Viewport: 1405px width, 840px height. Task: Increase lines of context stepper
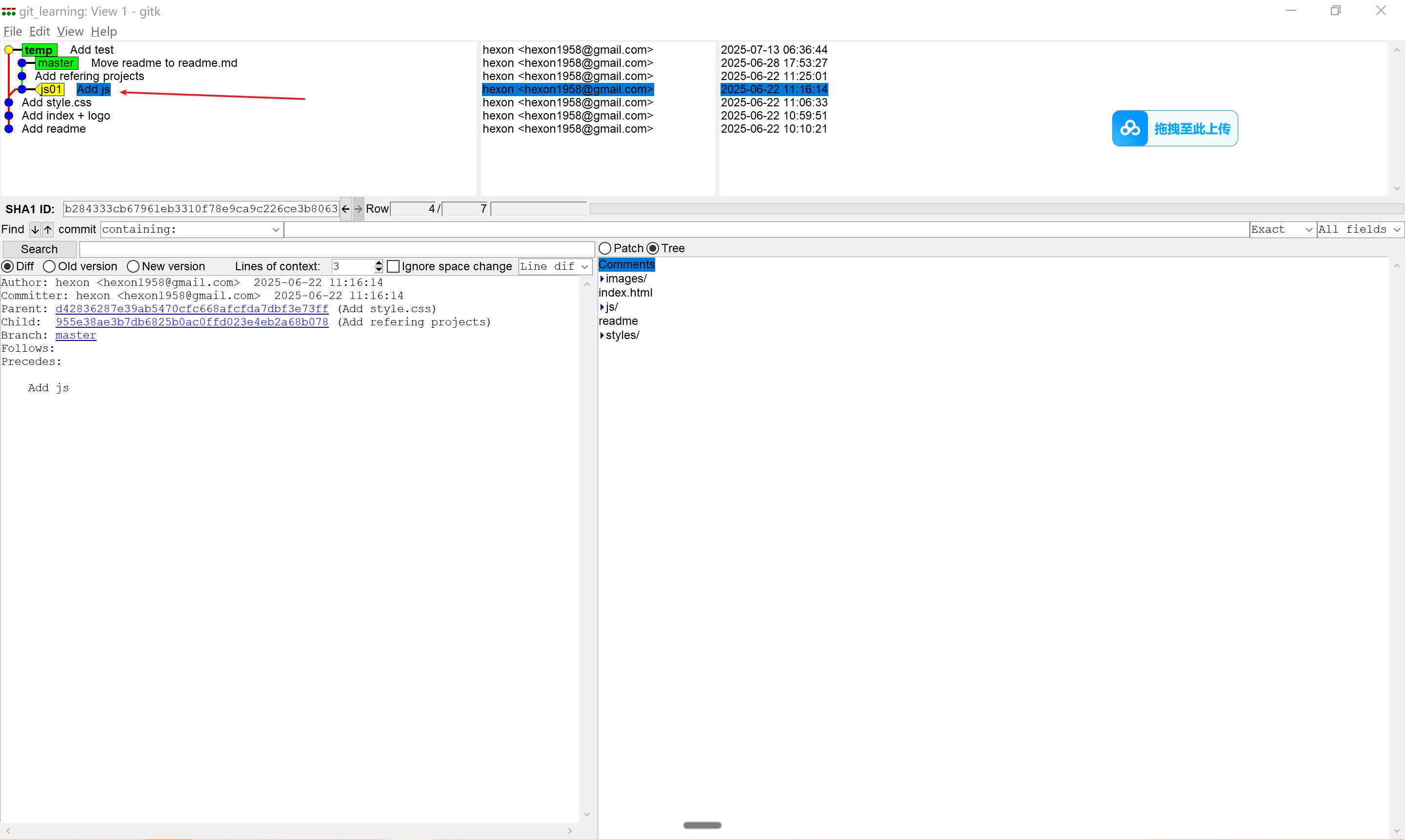[379, 263]
